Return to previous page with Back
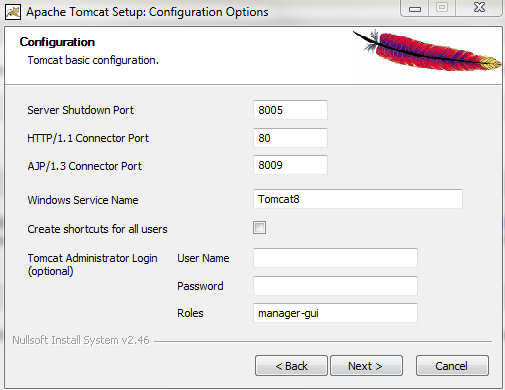Image resolution: width=505 pixels, height=390 pixels. (291, 366)
